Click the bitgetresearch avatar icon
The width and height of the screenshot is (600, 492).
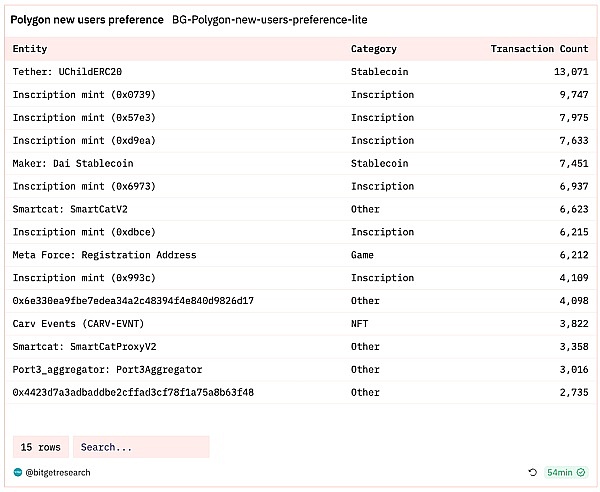coord(18,472)
